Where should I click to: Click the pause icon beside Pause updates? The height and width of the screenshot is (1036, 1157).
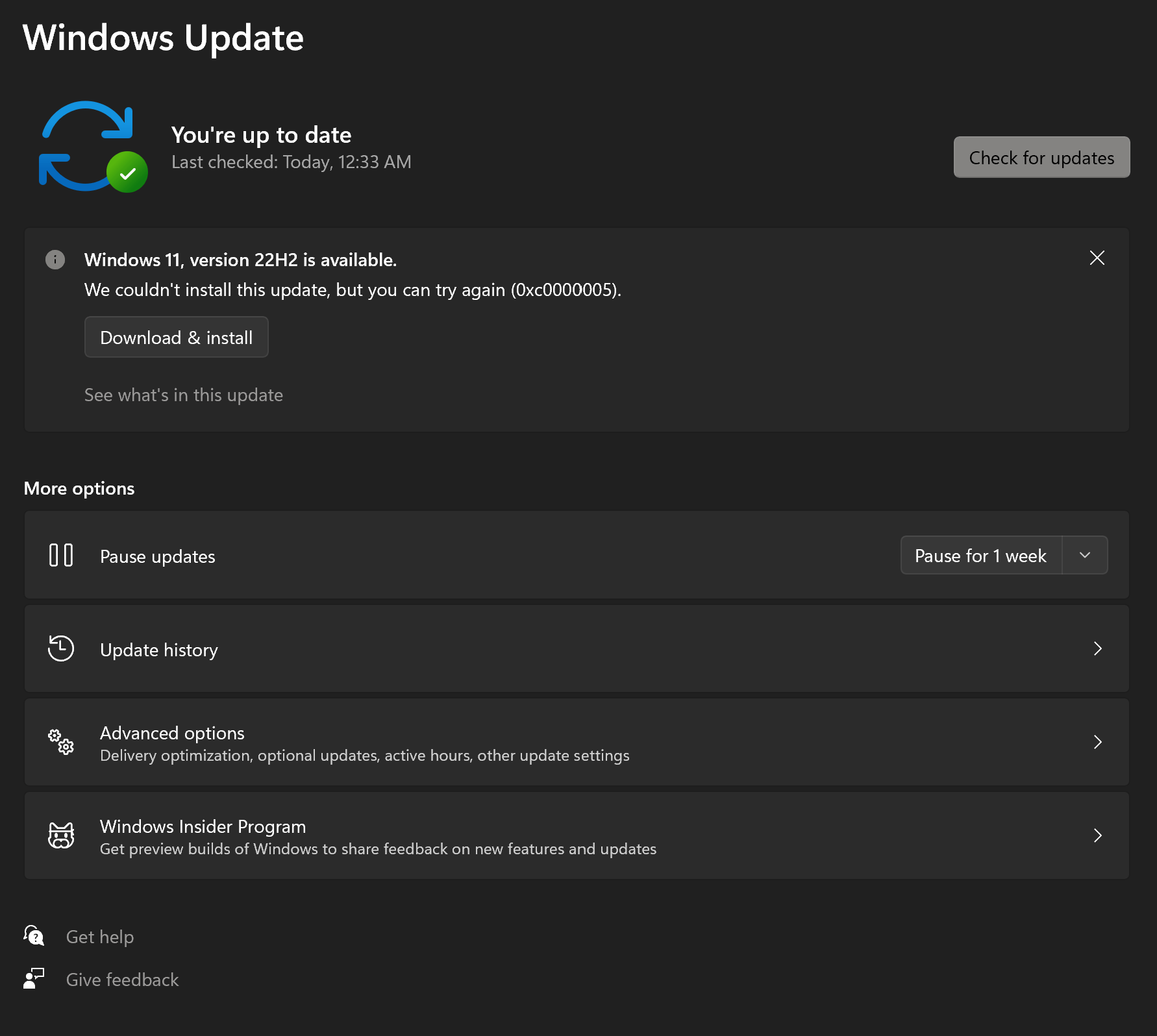61,556
